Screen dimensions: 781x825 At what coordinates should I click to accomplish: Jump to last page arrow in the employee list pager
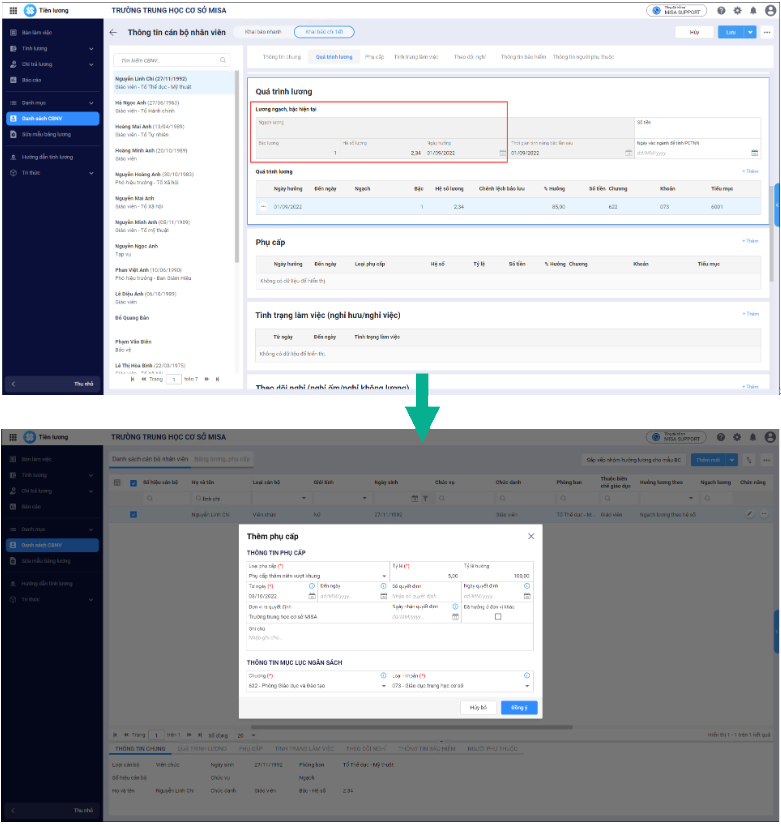pyautogui.click(x=217, y=379)
